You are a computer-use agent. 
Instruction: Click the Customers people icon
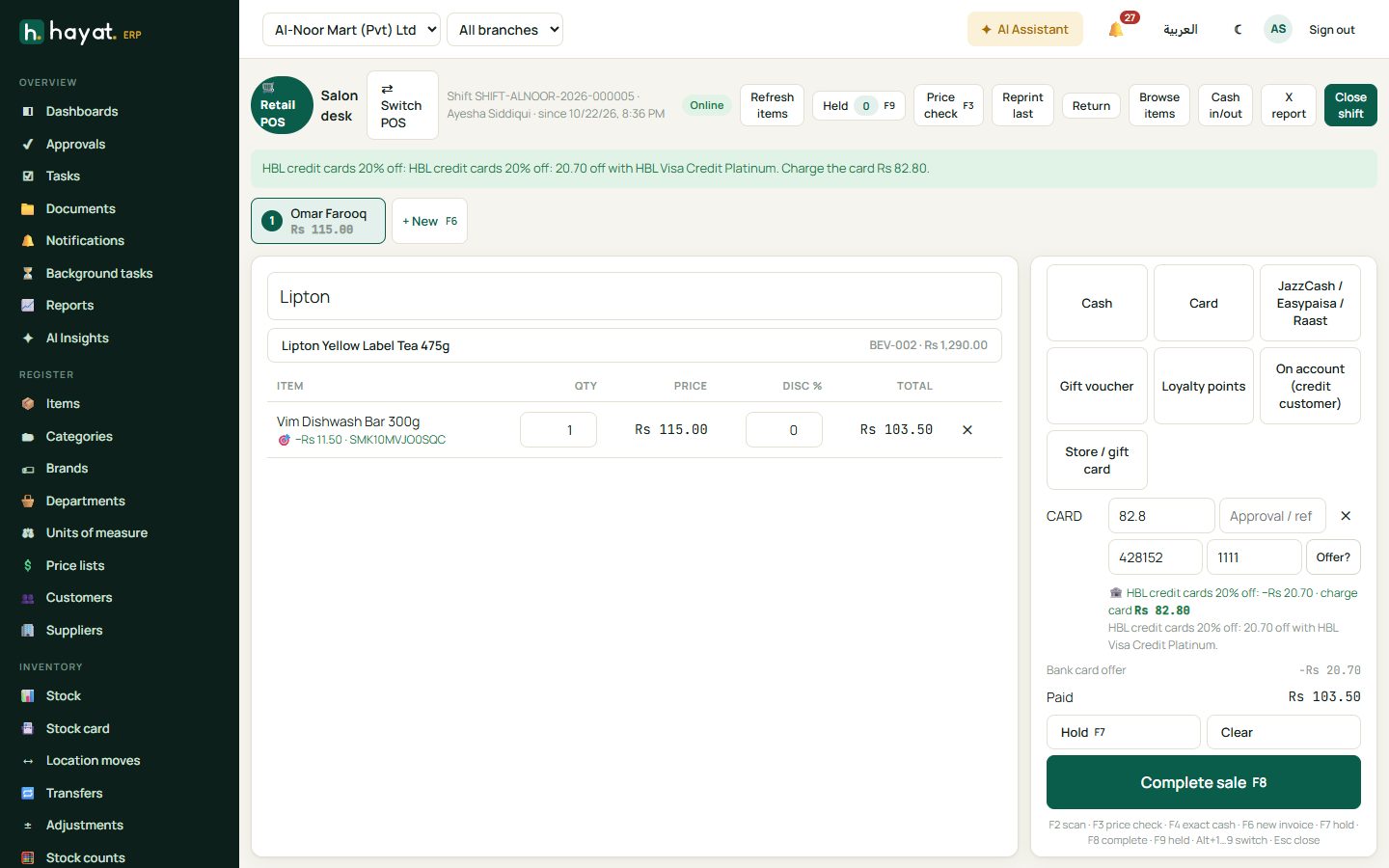pos(28,598)
